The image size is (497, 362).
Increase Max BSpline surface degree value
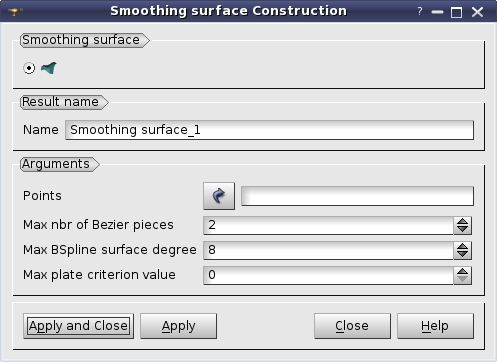[x=462, y=246]
